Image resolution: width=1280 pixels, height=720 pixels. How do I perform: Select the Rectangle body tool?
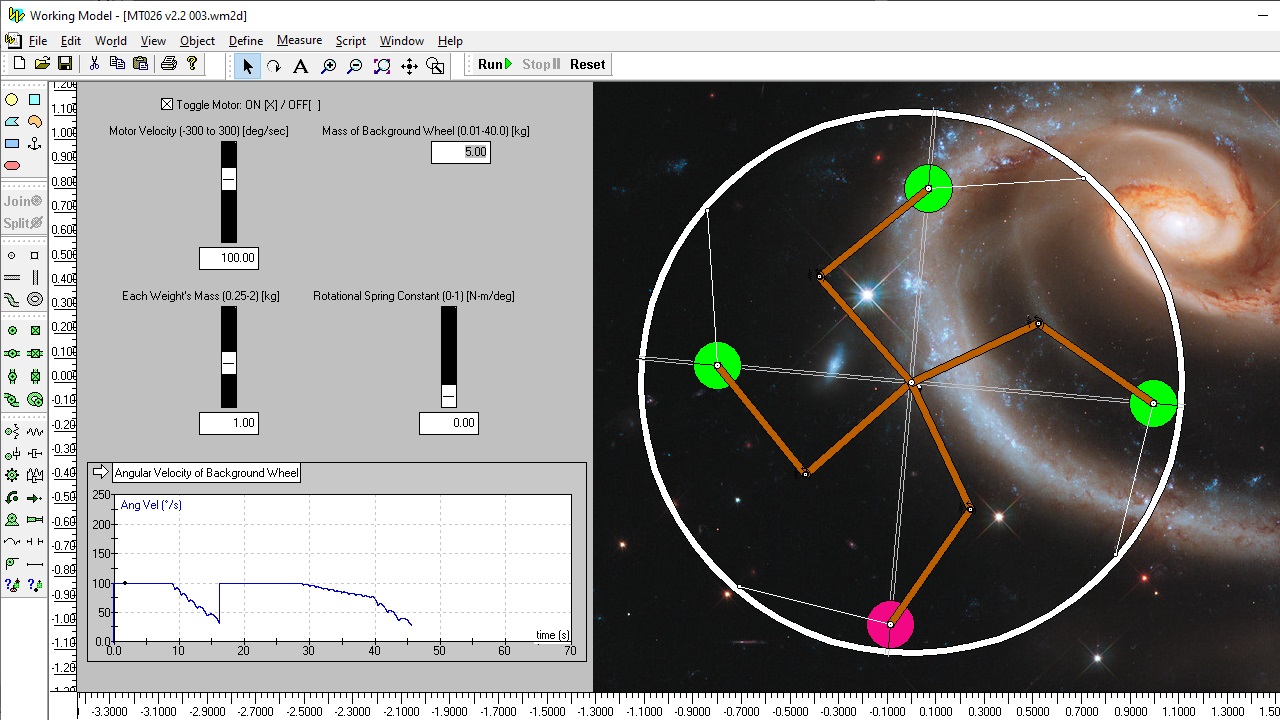[x=12, y=144]
